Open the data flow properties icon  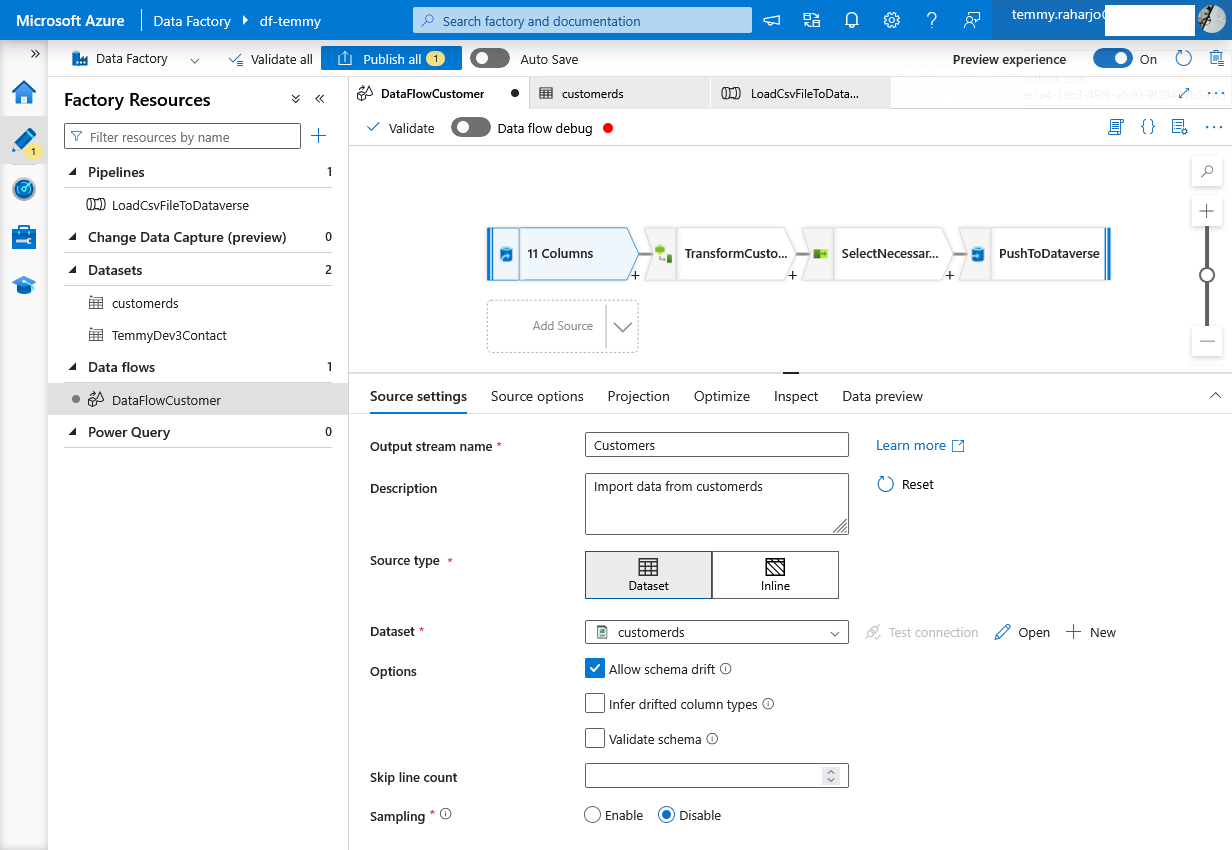tap(1180, 127)
